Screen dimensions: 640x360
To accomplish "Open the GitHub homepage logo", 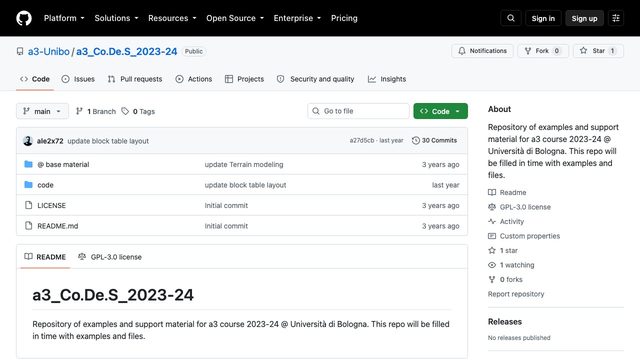I will pos(24,18).
